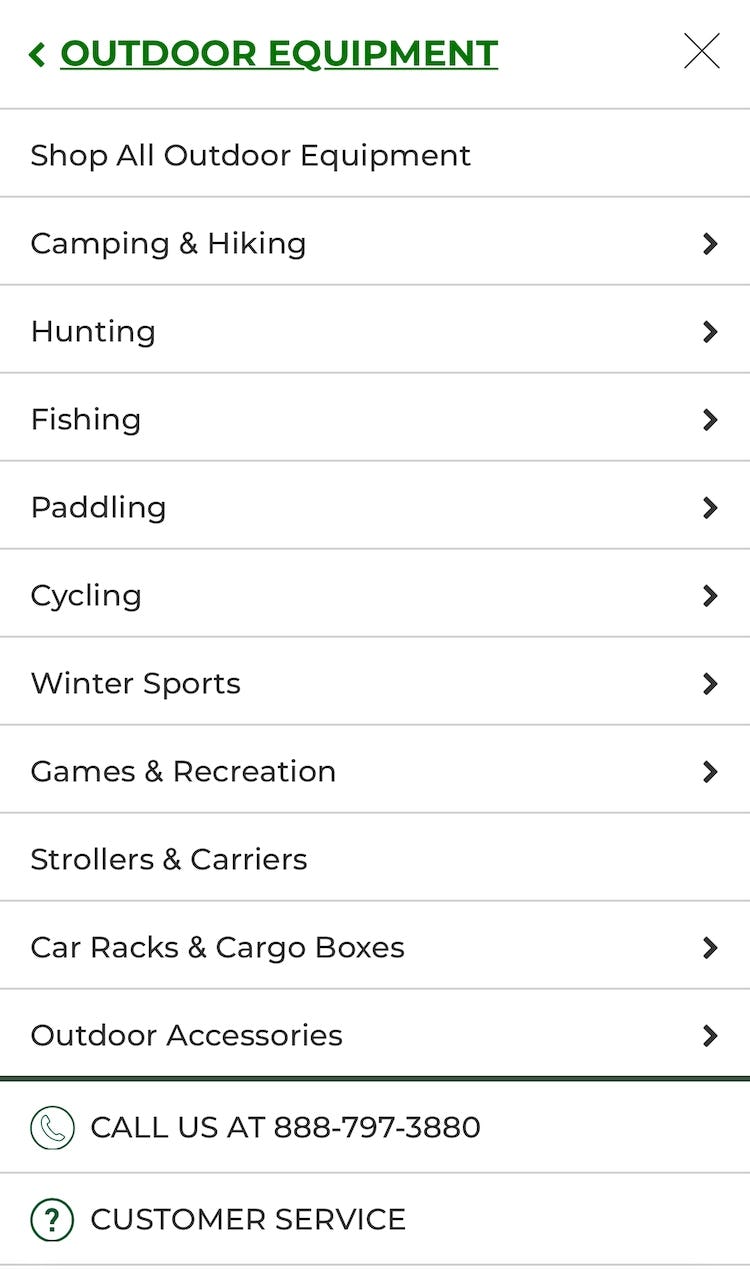The image size is (750, 1269).
Task: Tap Call Us at 888-797-3880 link
Action: pyautogui.click(x=285, y=1128)
